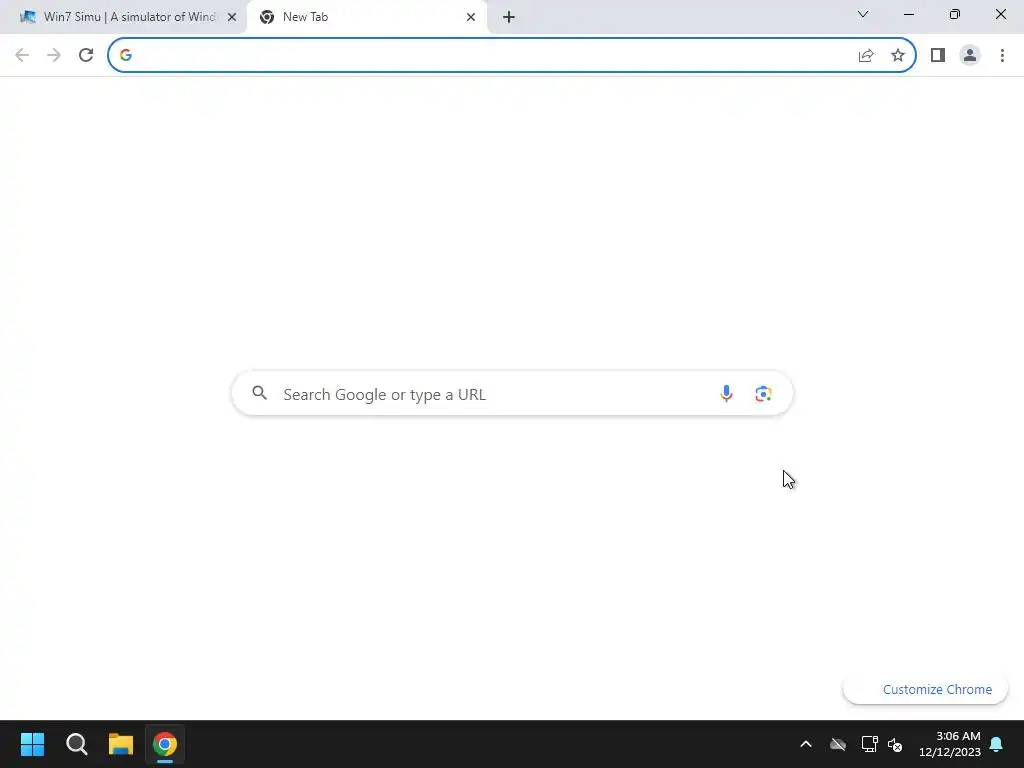Search by image with Google Lens icon
Screen dimensions: 1024x768
763,393
